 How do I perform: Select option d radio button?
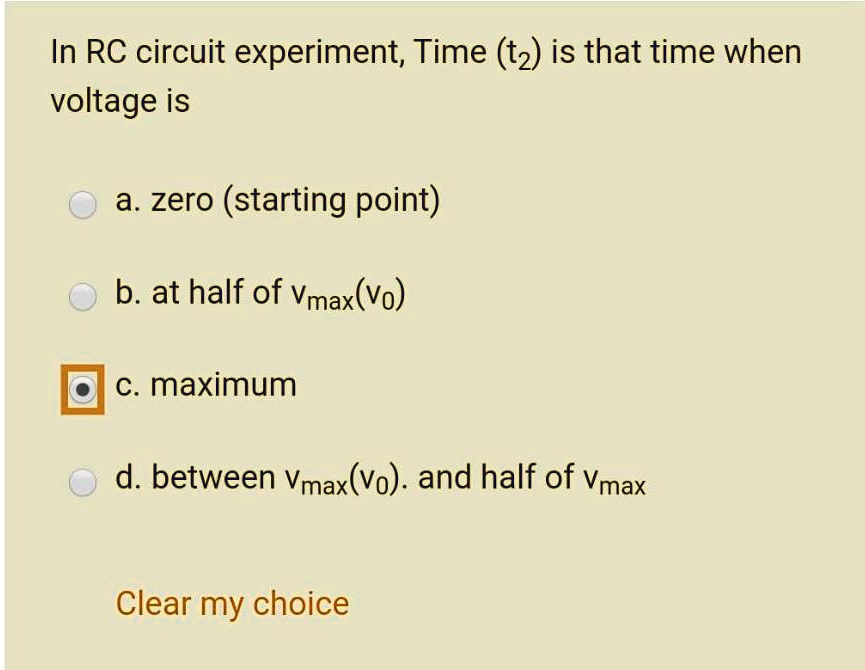(82, 478)
